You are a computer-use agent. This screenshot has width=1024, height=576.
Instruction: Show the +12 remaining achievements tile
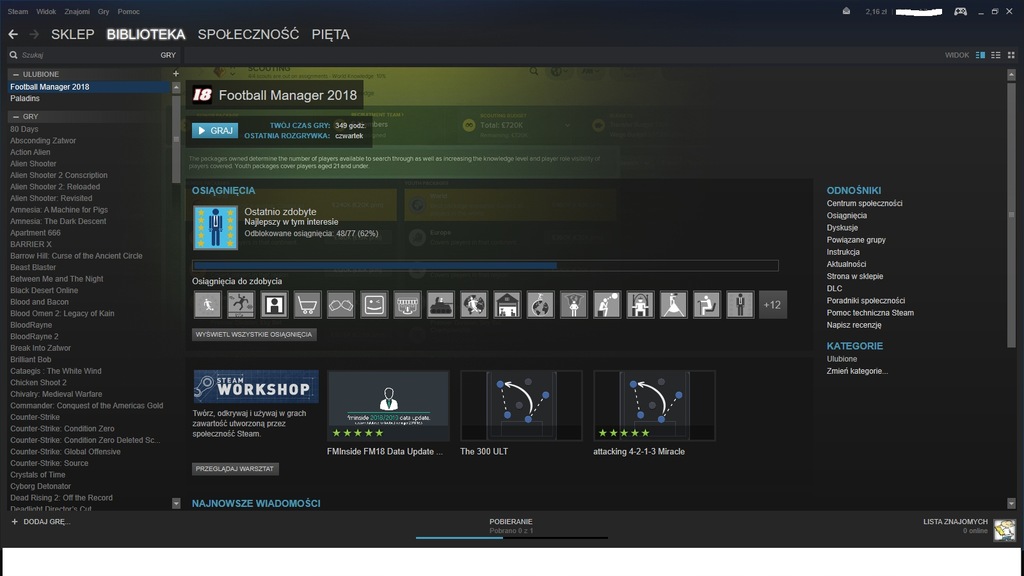pyautogui.click(x=773, y=305)
